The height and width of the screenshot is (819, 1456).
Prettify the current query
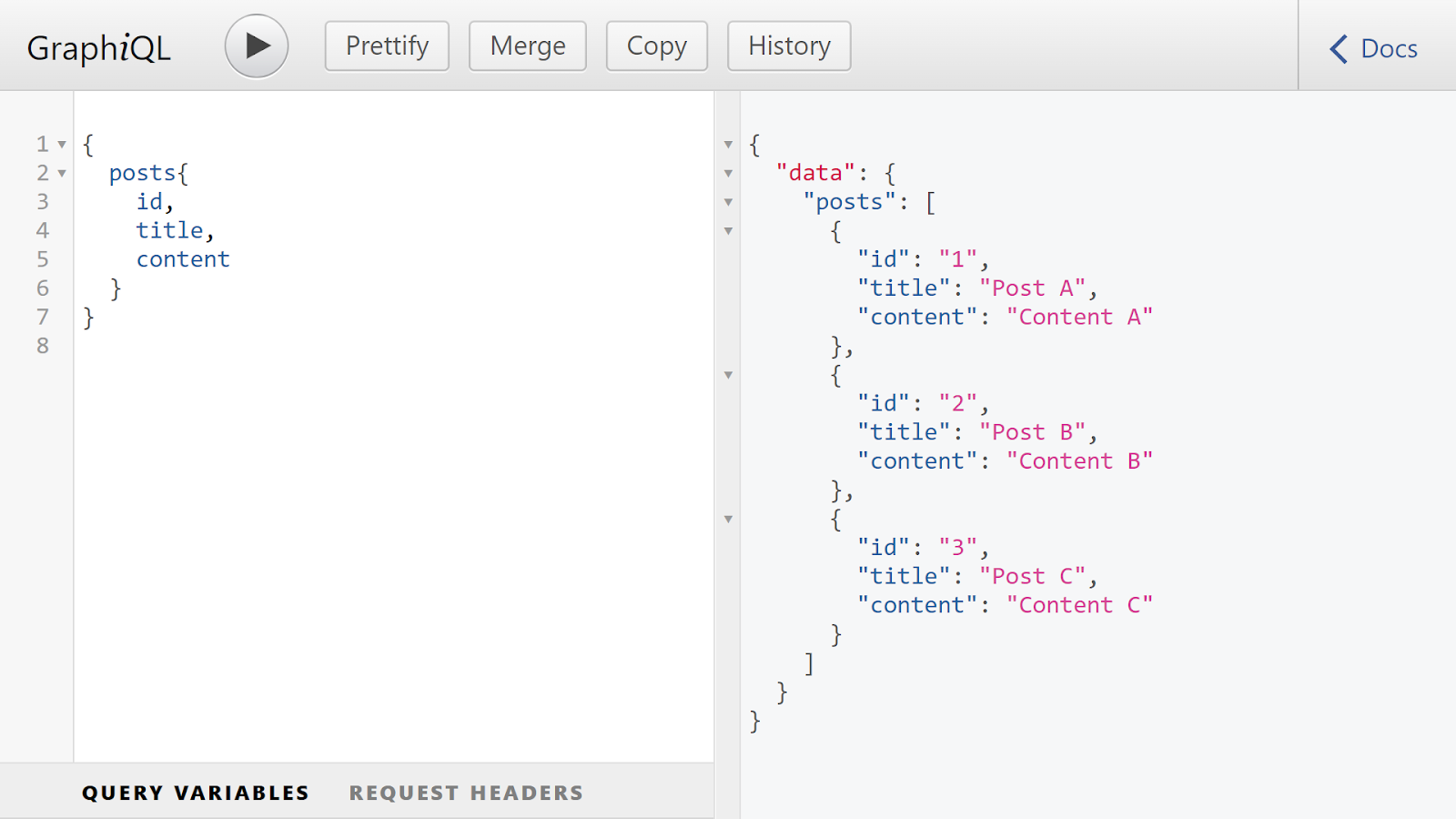click(386, 45)
